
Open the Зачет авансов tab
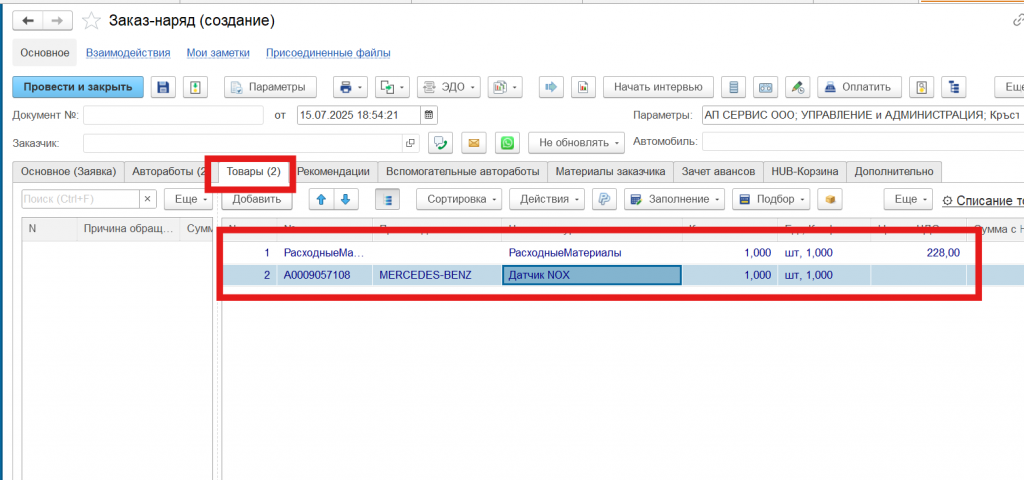(718, 171)
